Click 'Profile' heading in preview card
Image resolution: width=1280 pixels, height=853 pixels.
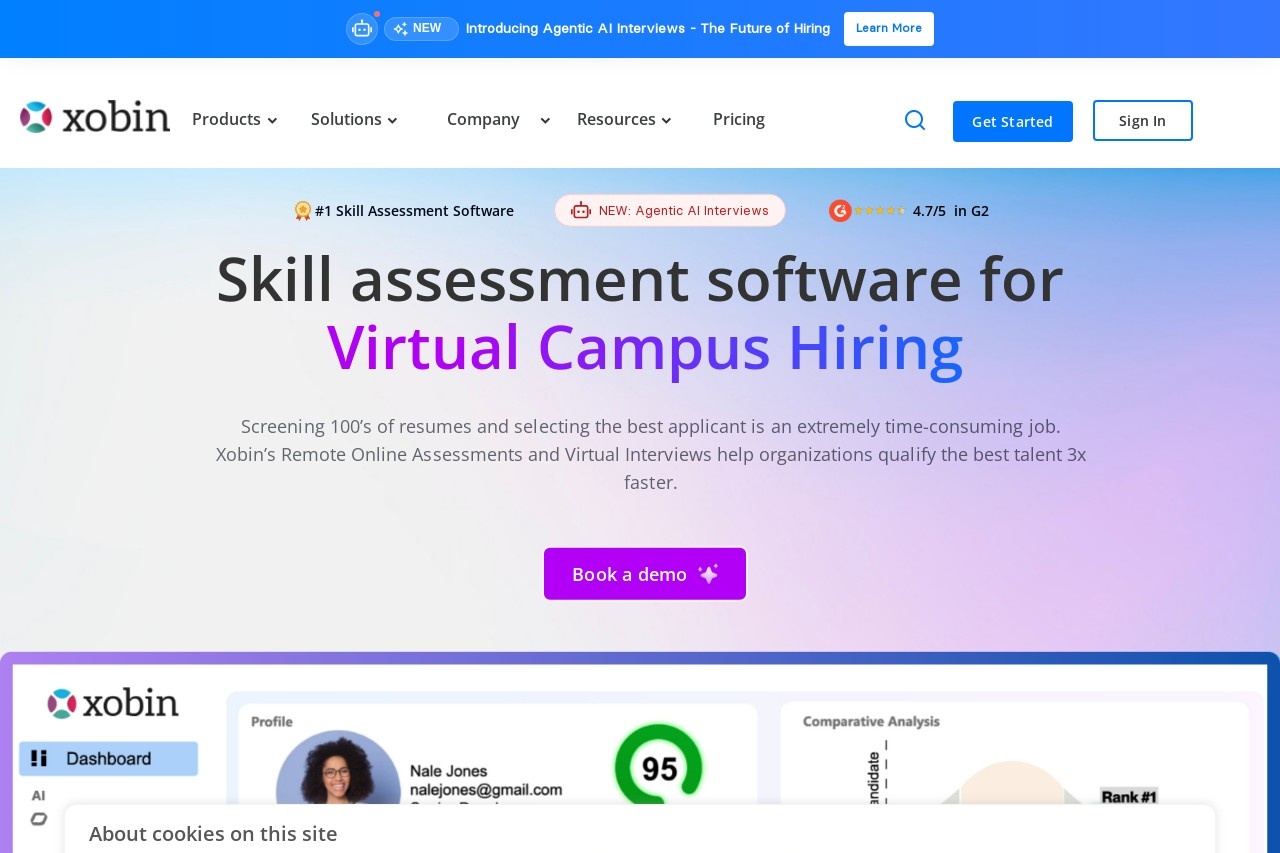pos(272,721)
